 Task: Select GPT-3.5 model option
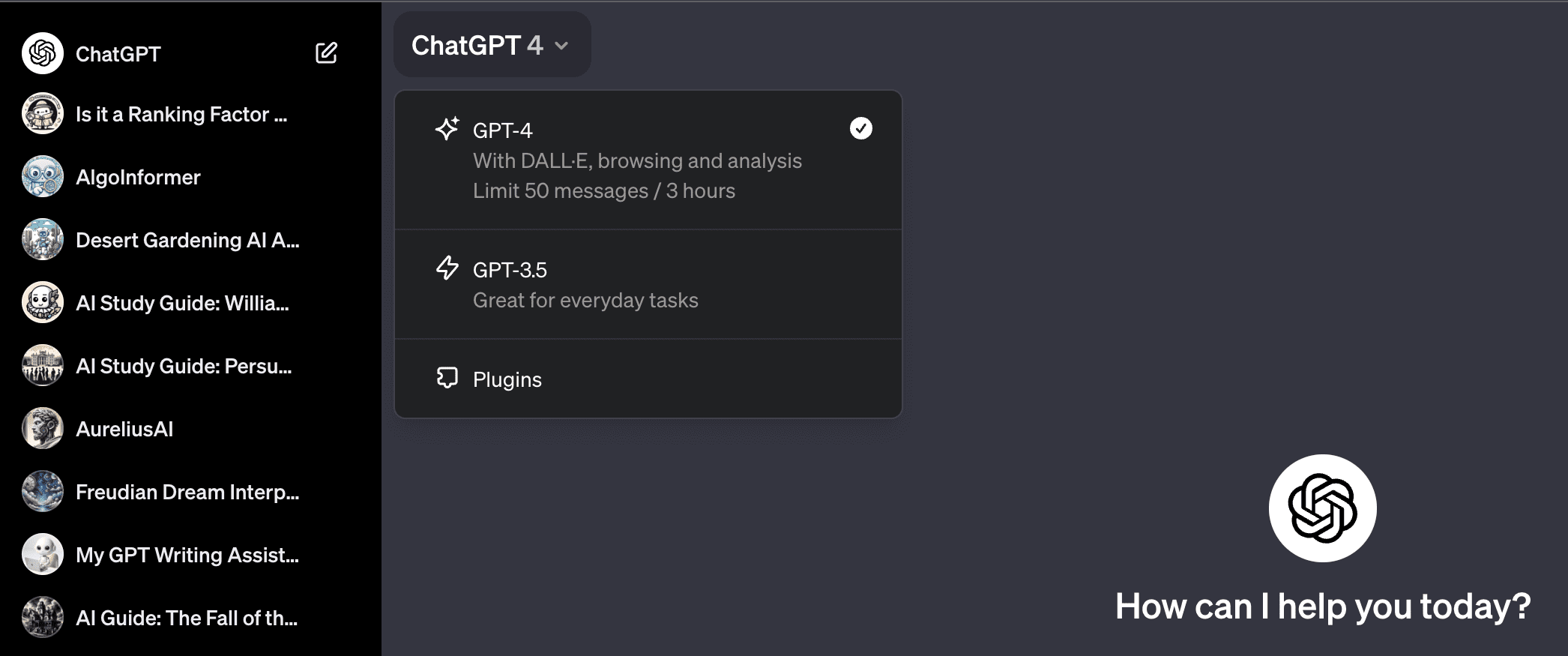tap(648, 285)
